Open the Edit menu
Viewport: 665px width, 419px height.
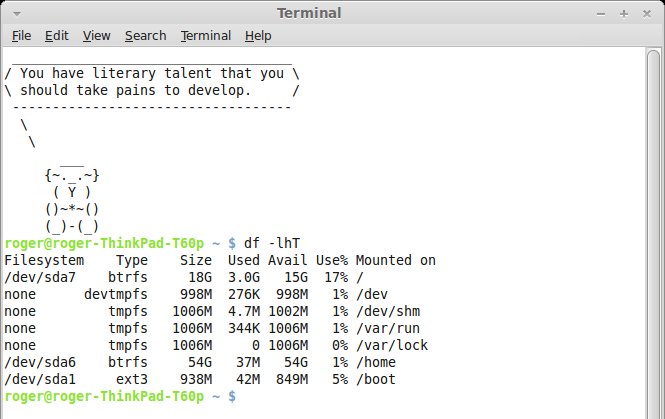tap(57, 36)
